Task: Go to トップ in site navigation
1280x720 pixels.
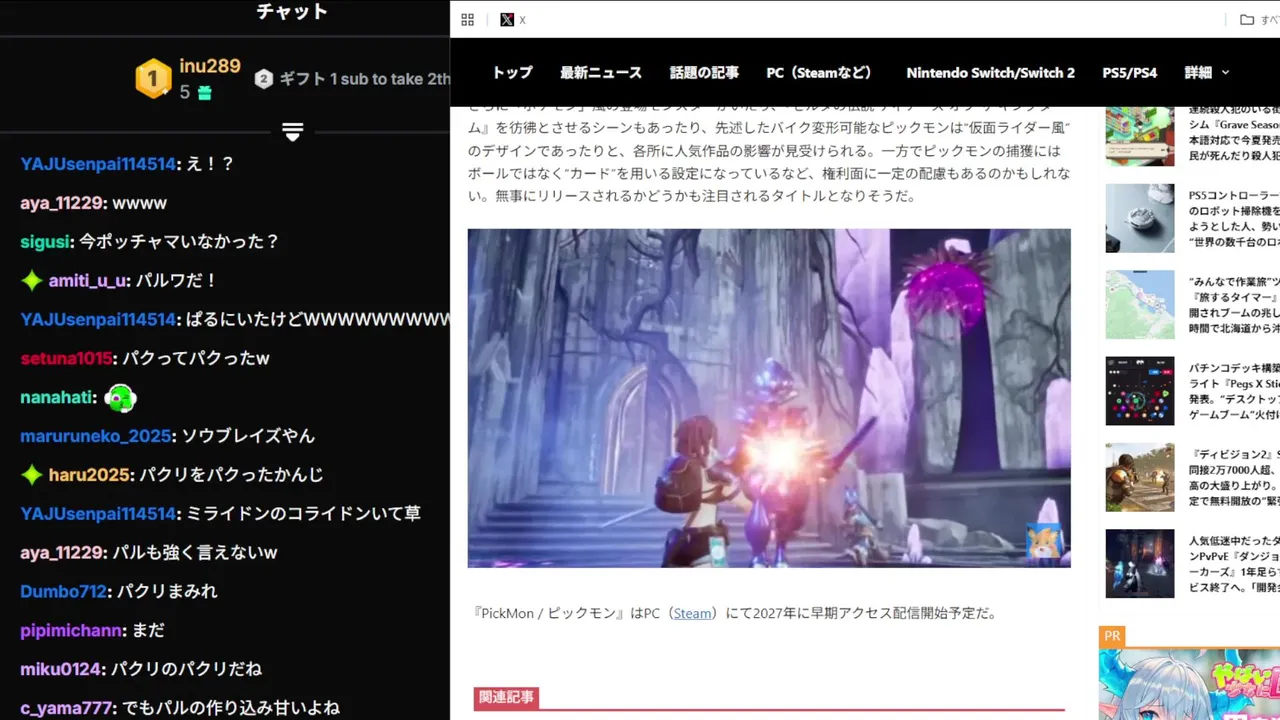Action: (512, 73)
